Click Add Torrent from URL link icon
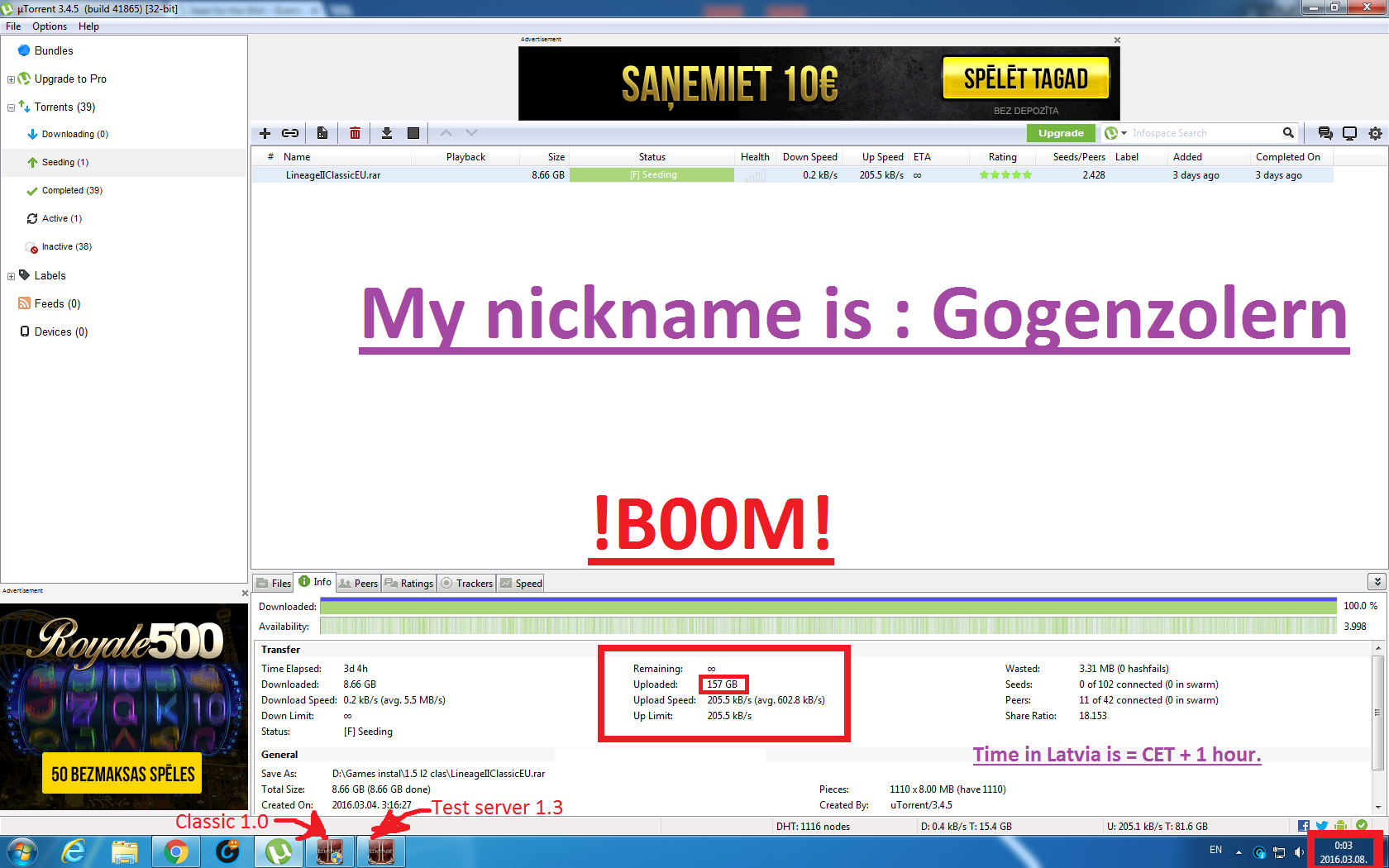 pos(290,133)
